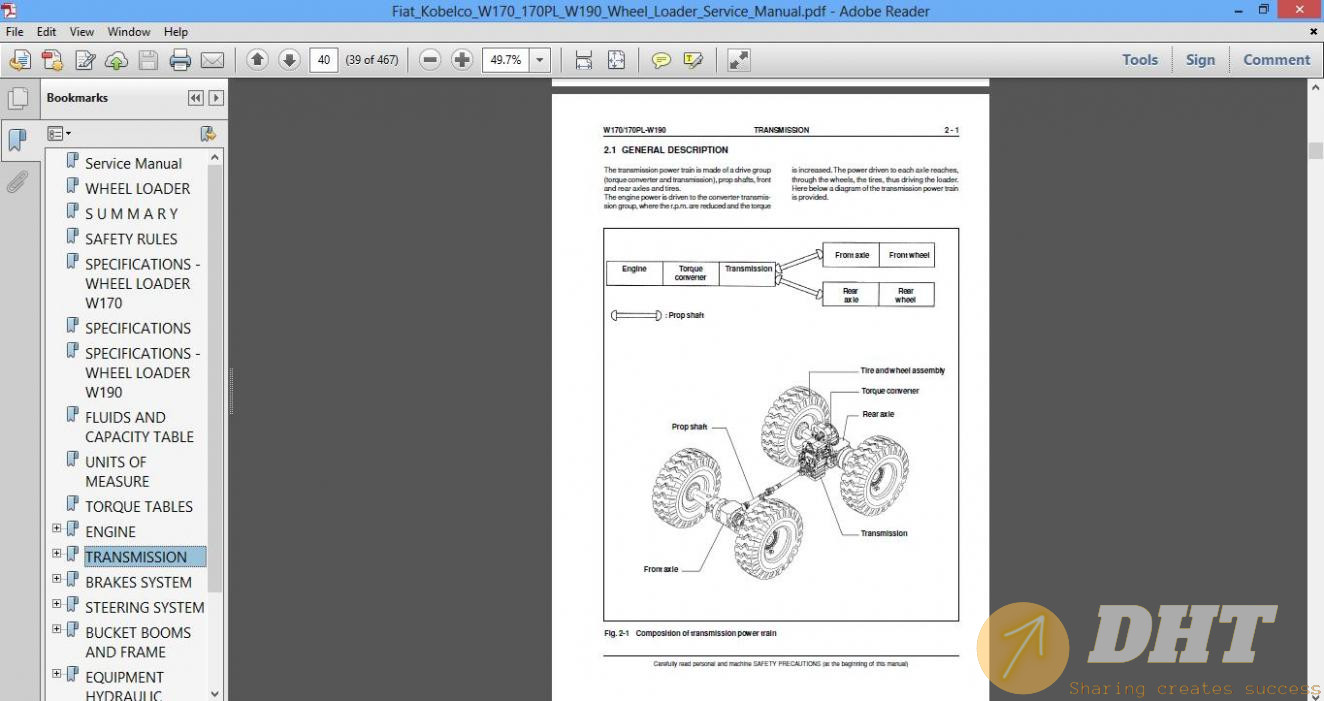Select the Highlight text tool
The height and width of the screenshot is (701, 1324).
[x=693, y=60]
